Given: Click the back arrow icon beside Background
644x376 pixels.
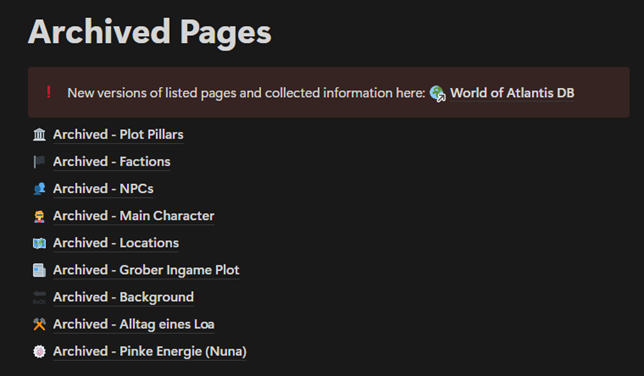Looking at the screenshot, I should [x=39, y=297].
